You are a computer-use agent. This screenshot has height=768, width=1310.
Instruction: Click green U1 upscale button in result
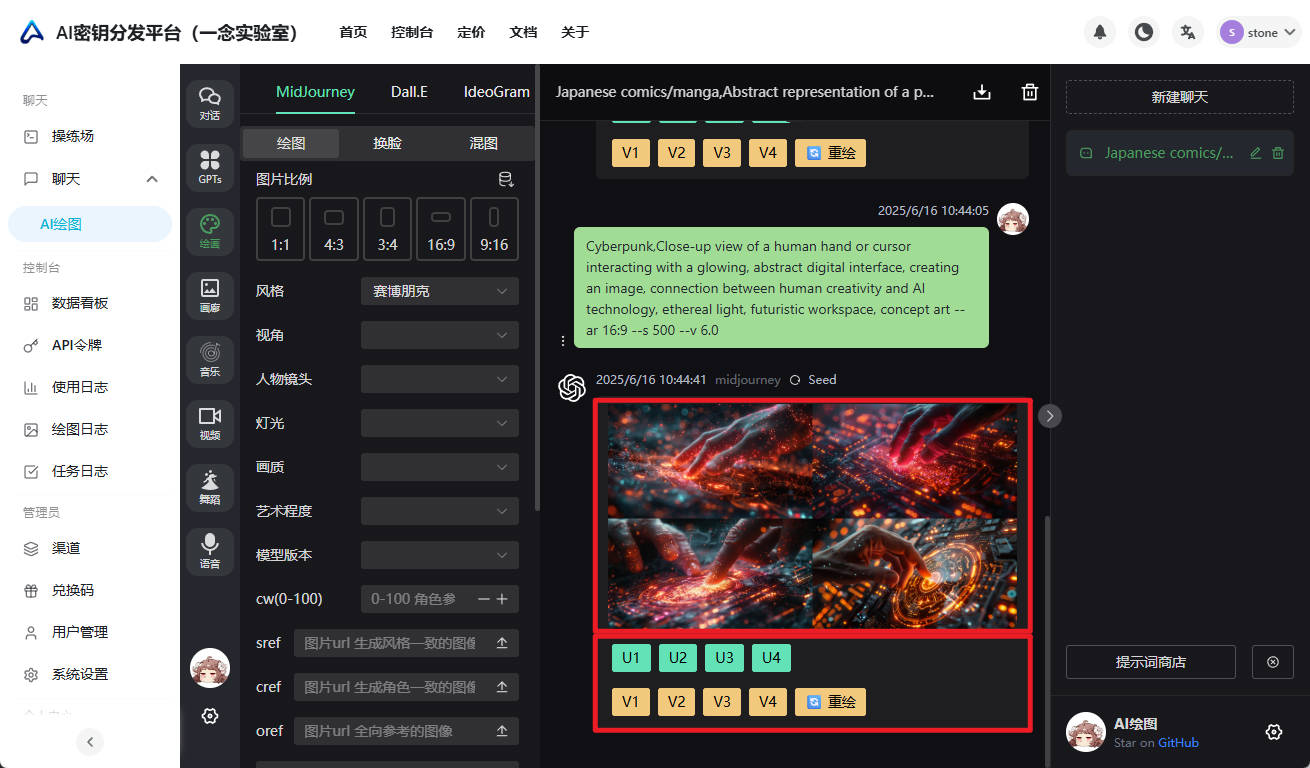coord(630,658)
